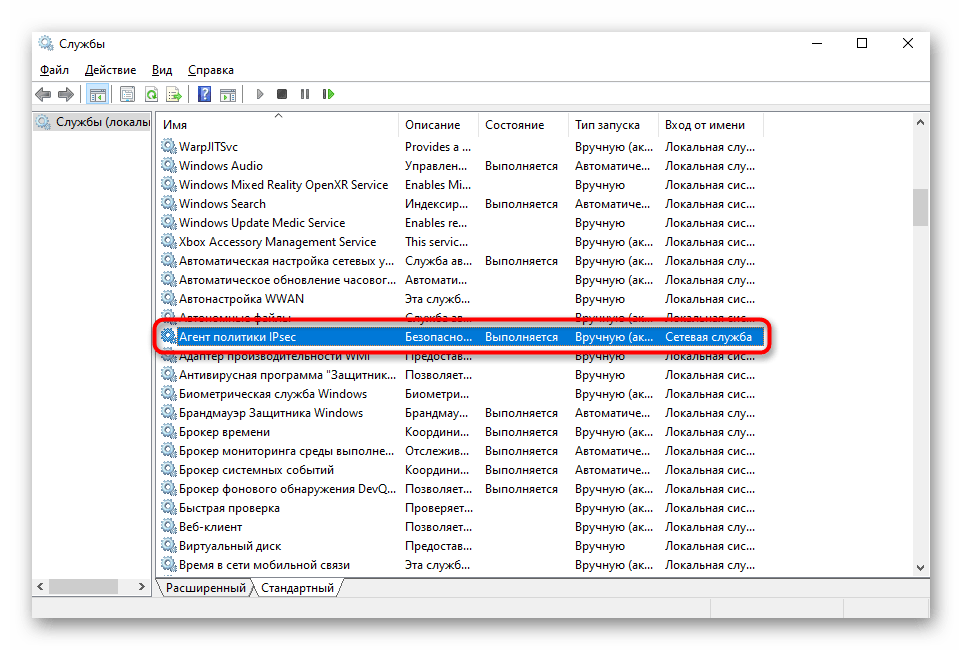Viewport: 962px width, 650px height.
Task: Stop the service with the stop icon
Action: click(282, 95)
